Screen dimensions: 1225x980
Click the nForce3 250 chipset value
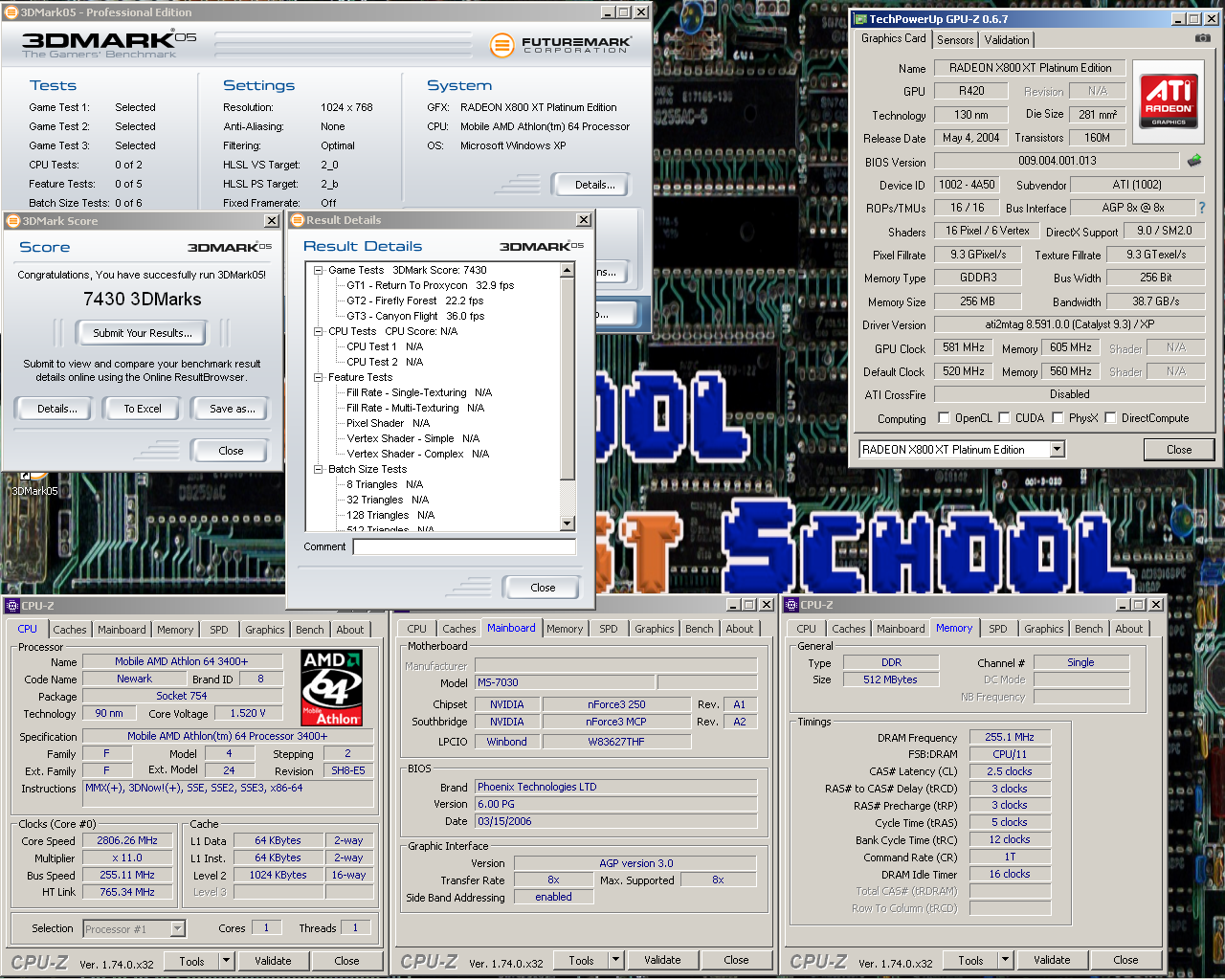click(x=616, y=704)
